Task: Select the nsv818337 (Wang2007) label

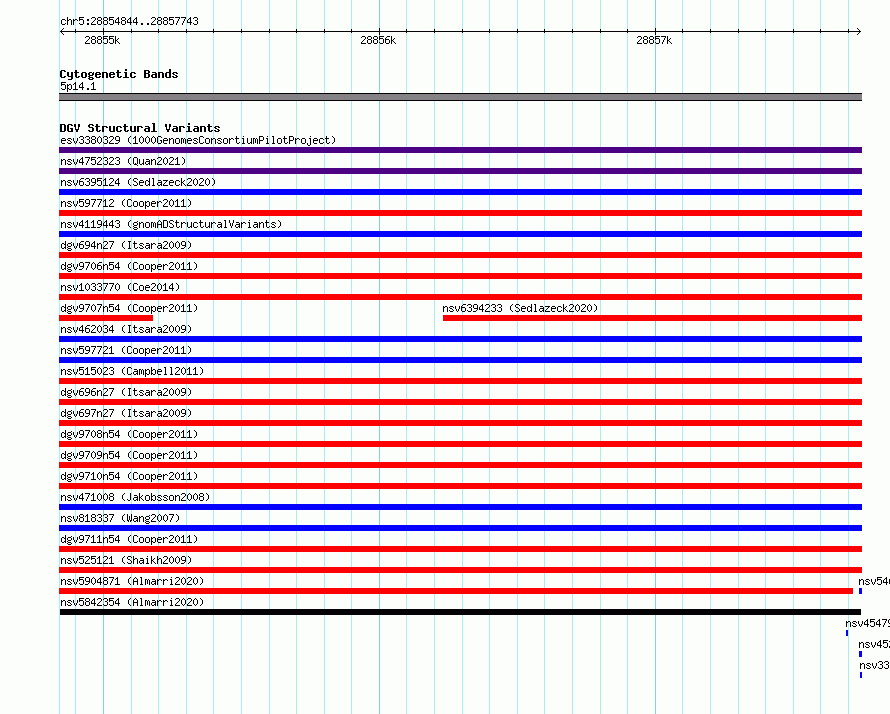Action: (x=120, y=518)
